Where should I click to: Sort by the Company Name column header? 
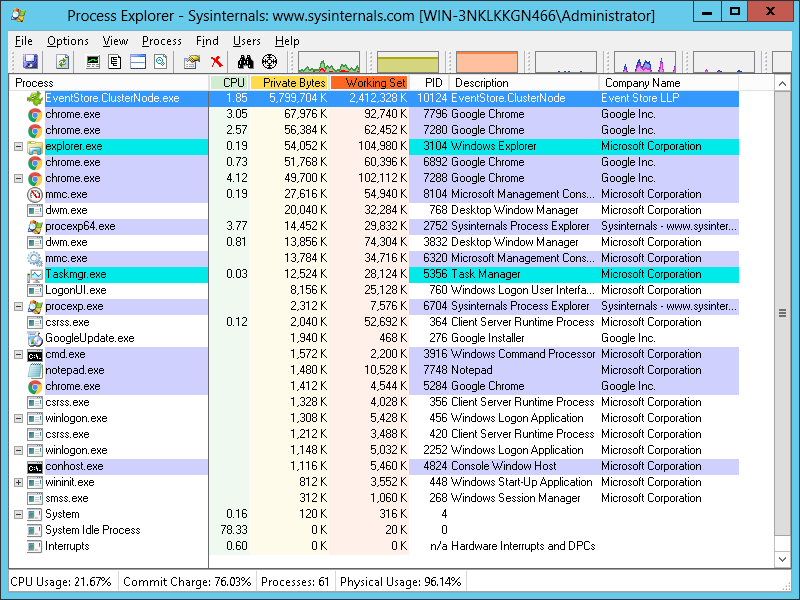tap(669, 83)
